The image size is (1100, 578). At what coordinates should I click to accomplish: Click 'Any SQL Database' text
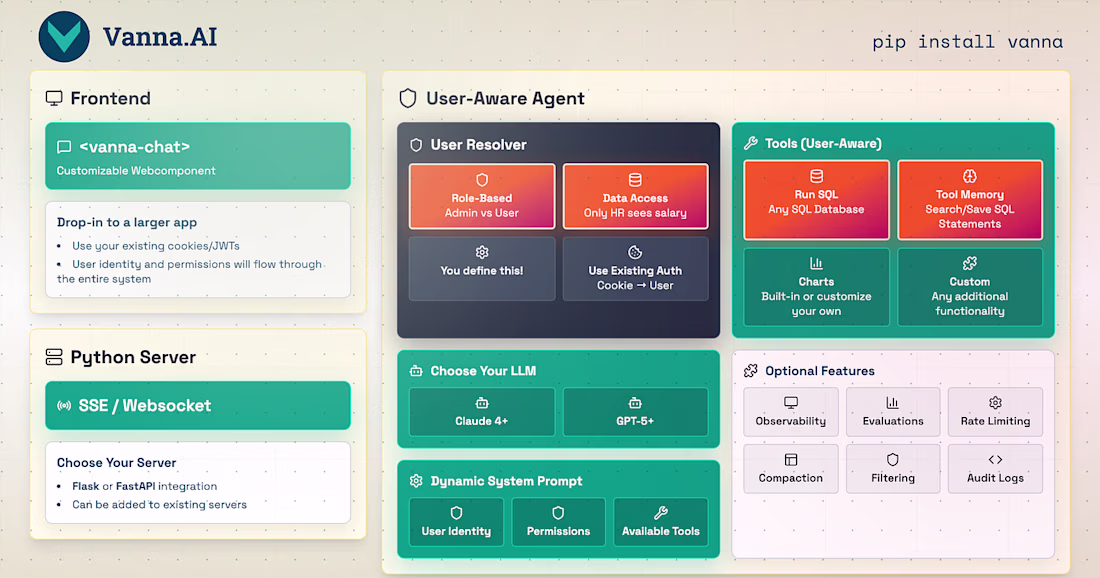[x=816, y=209]
